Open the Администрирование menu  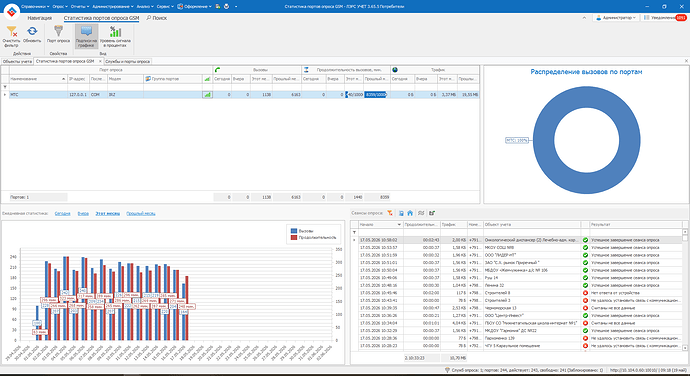point(113,7)
